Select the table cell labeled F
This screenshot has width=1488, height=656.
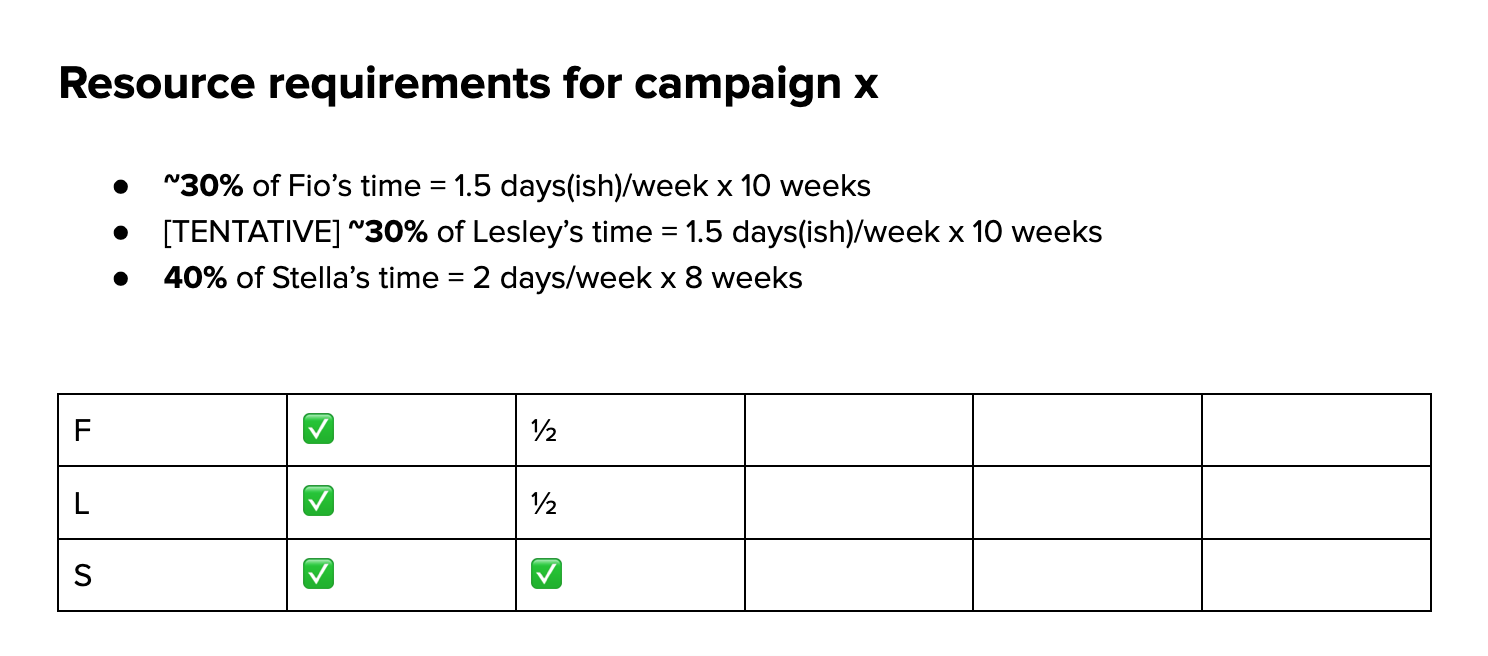click(x=172, y=431)
